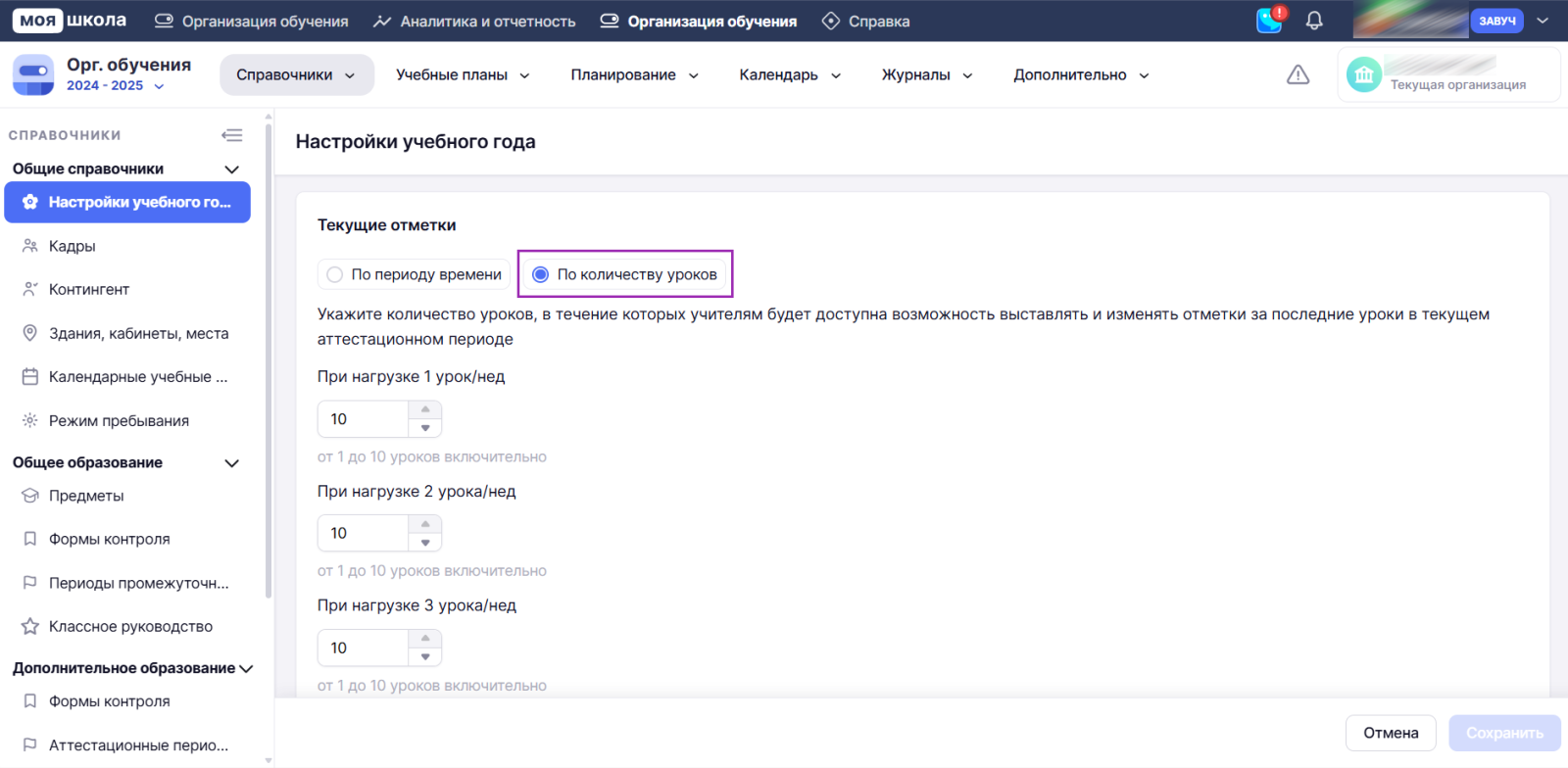1568x768 pixels.
Task: Select the По количеству уроков radio option
Action: 540,274
